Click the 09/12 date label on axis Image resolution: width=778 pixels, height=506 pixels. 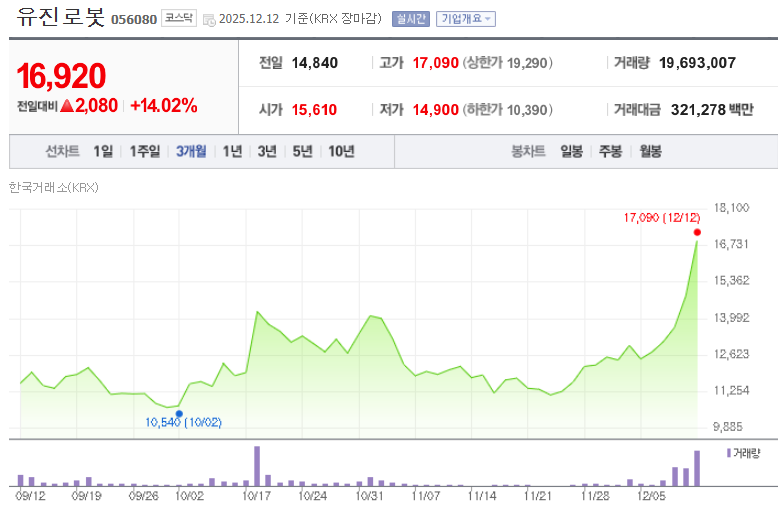click(31, 496)
